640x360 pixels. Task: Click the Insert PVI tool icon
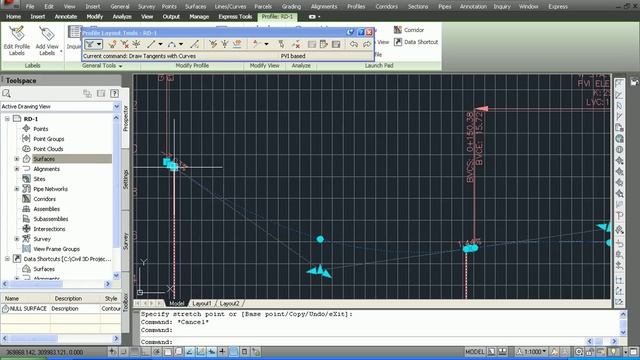pos(113,44)
